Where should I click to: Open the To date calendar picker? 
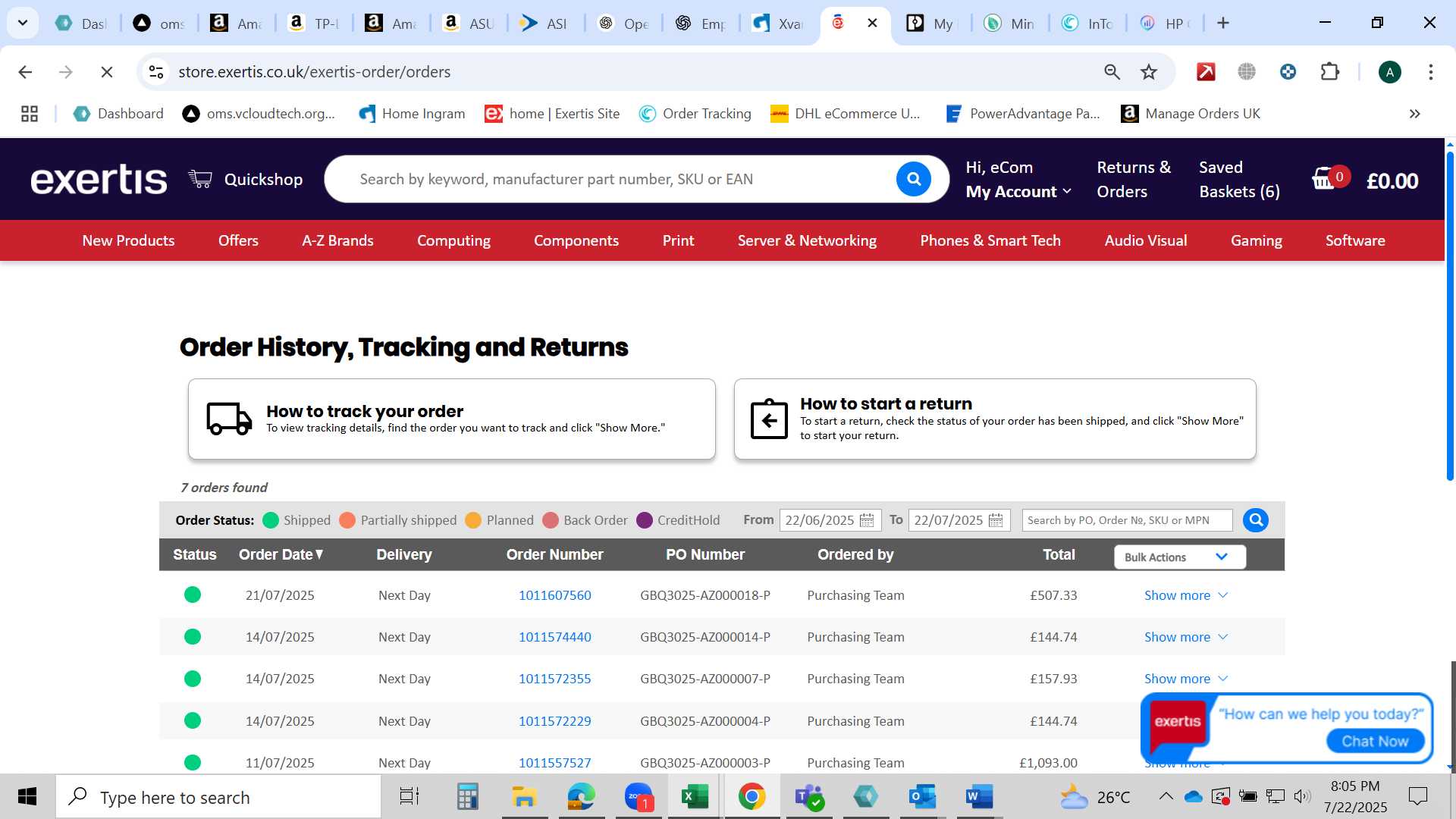pyautogui.click(x=996, y=520)
